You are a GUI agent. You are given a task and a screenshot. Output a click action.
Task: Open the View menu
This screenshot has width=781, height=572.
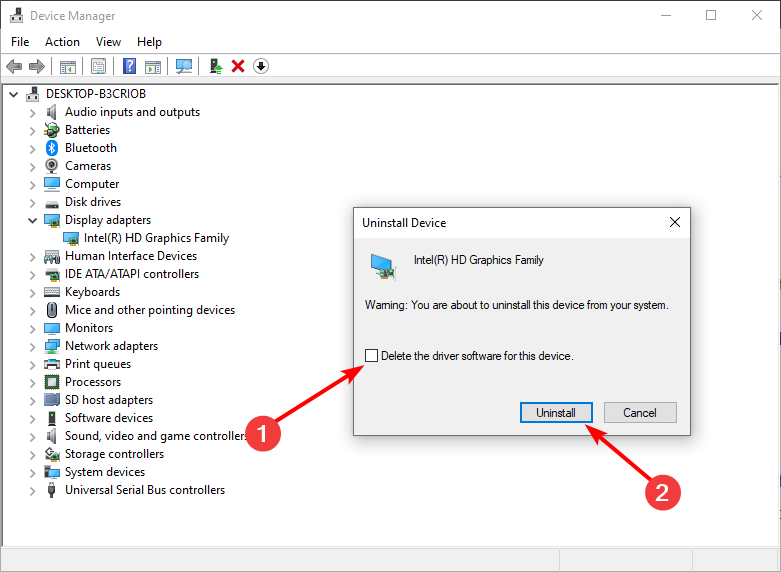point(108,42)
